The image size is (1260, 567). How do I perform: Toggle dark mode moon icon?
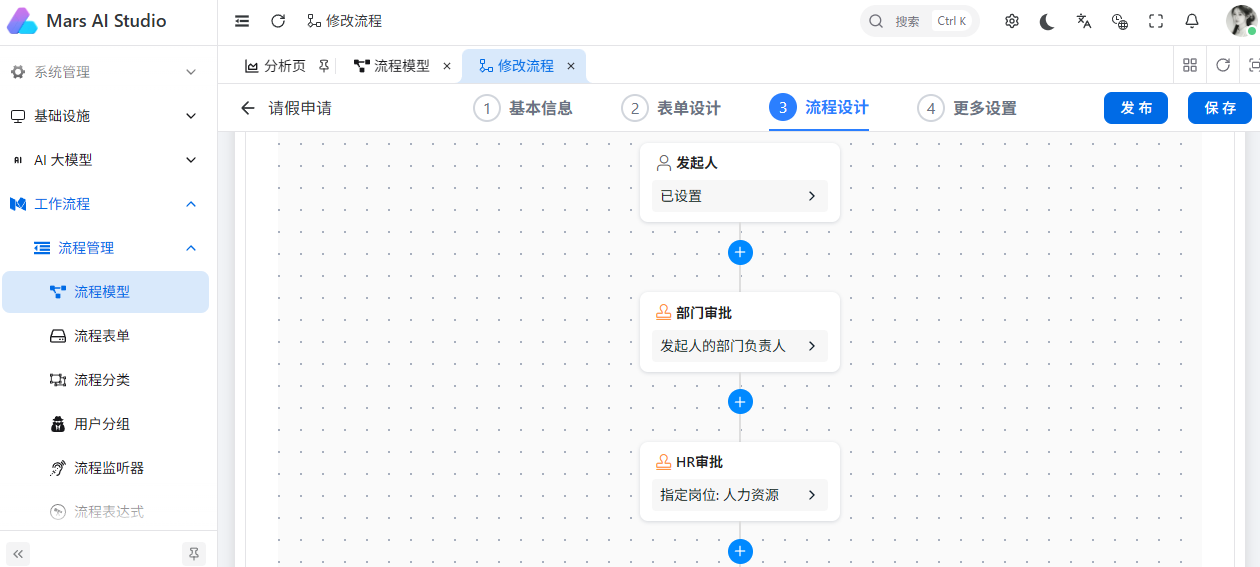pyautogui.click(x=1047, y=21)
